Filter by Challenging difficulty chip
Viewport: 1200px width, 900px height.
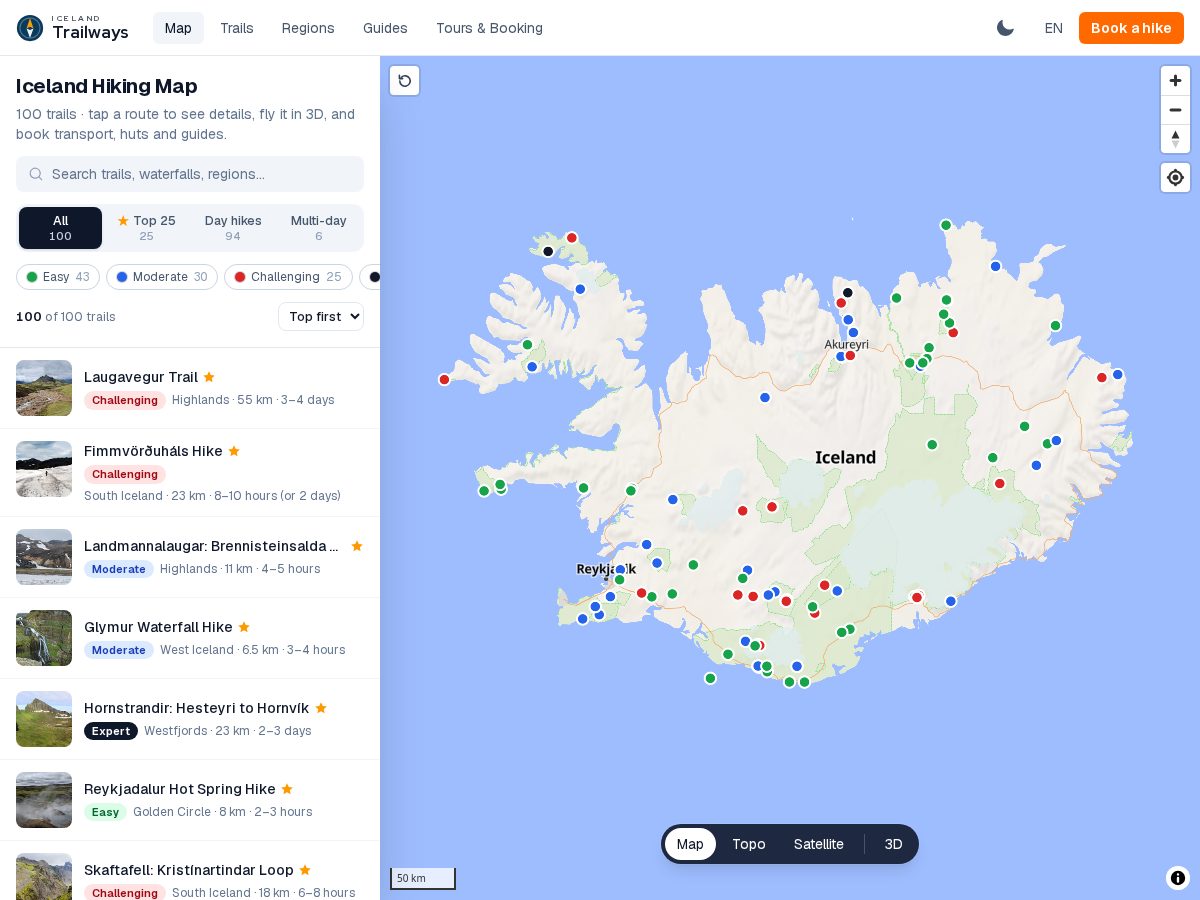click(x=288, y=277)
